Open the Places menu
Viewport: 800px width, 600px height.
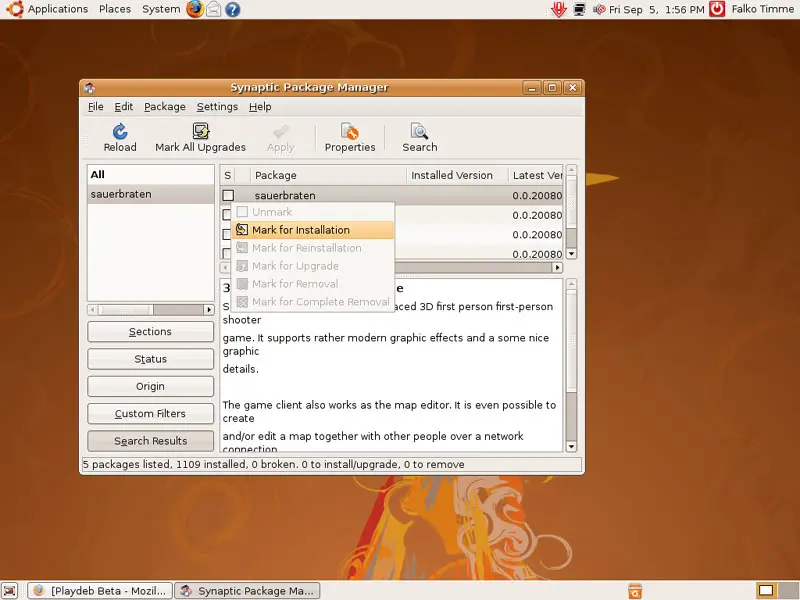coord(115,9)
